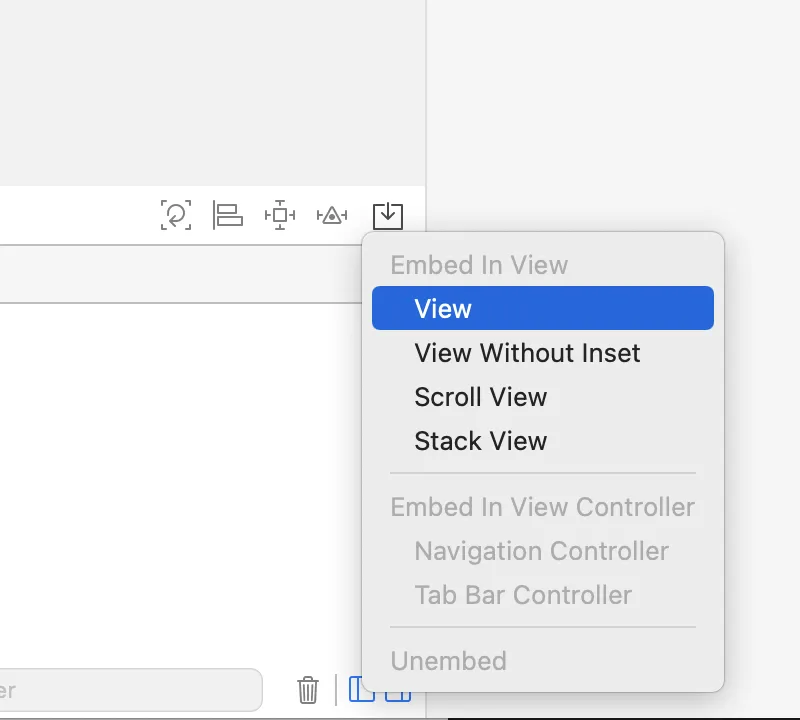Embed in Stack View
This screenshot has width=800, height=720.
tap(481, 441)
